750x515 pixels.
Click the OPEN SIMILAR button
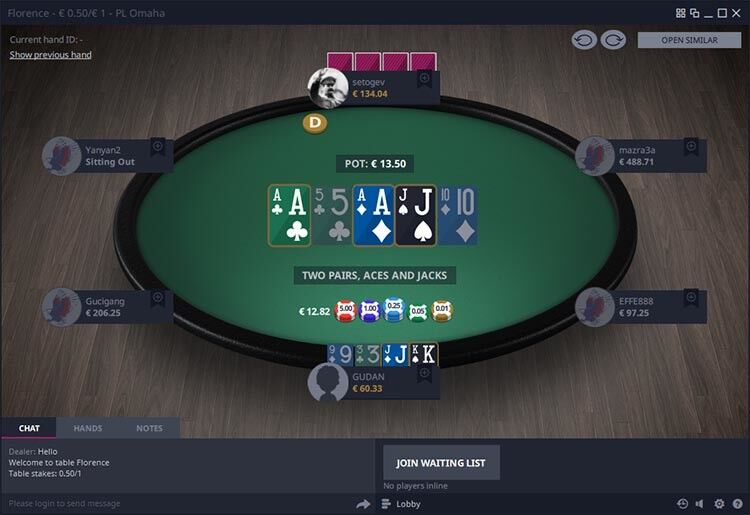pyautogui.click(x=689, y=40)
